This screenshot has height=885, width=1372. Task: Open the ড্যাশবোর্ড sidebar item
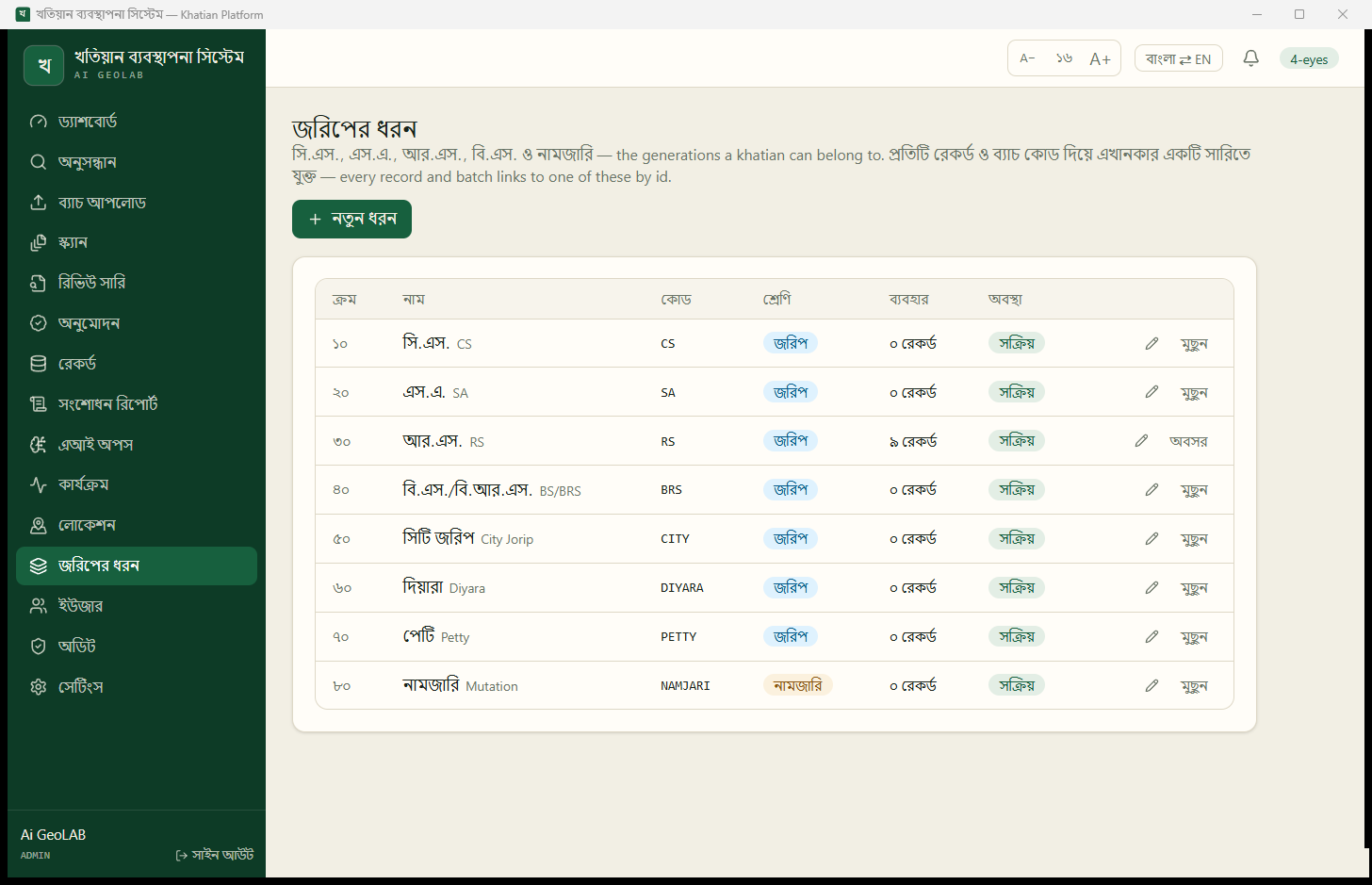[x=137, y=122]
